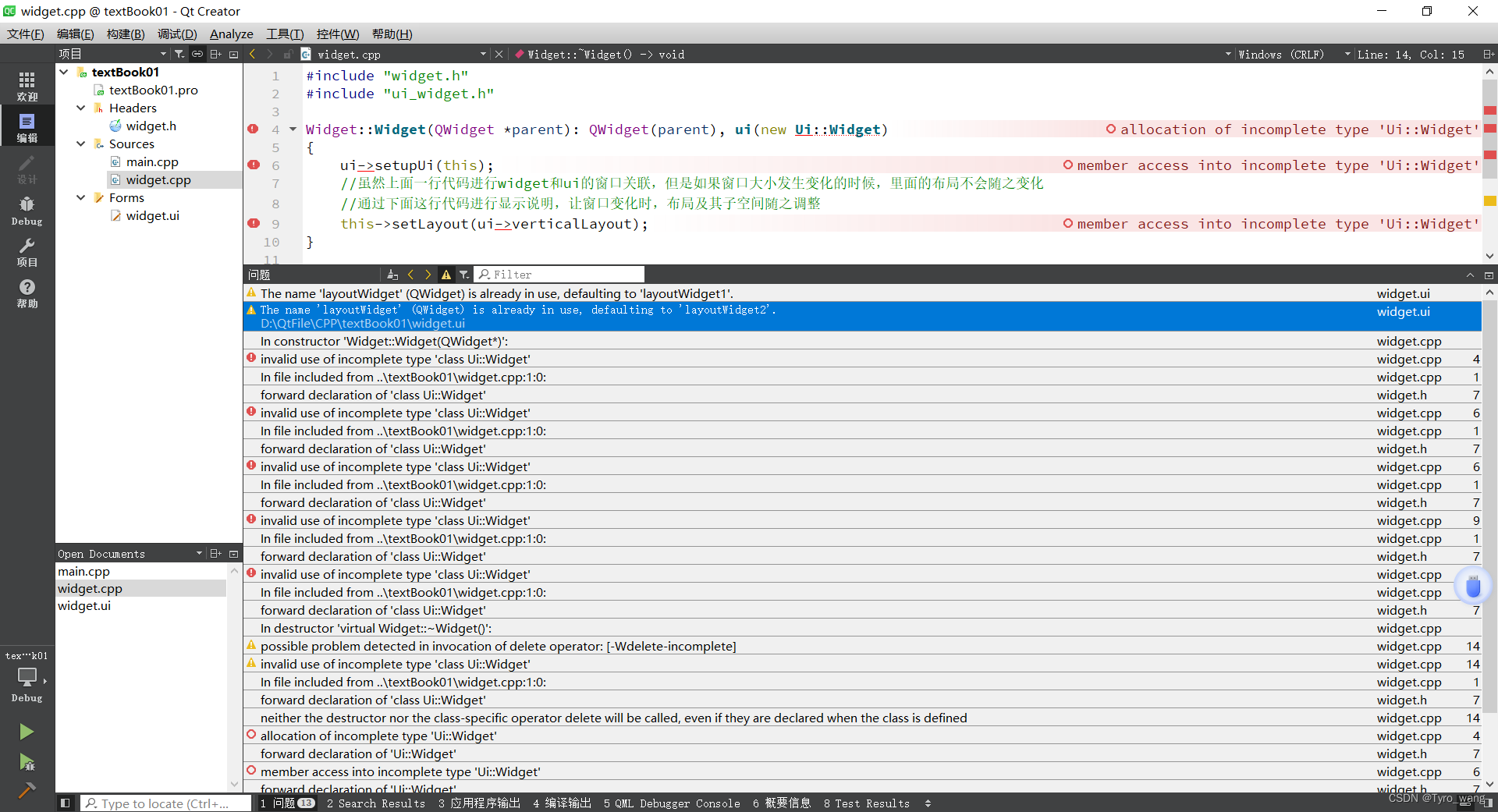This screenshot has height=812, width=1498.
Task: Open the Help (帮助) mode
Action: [x=27, y=293]
